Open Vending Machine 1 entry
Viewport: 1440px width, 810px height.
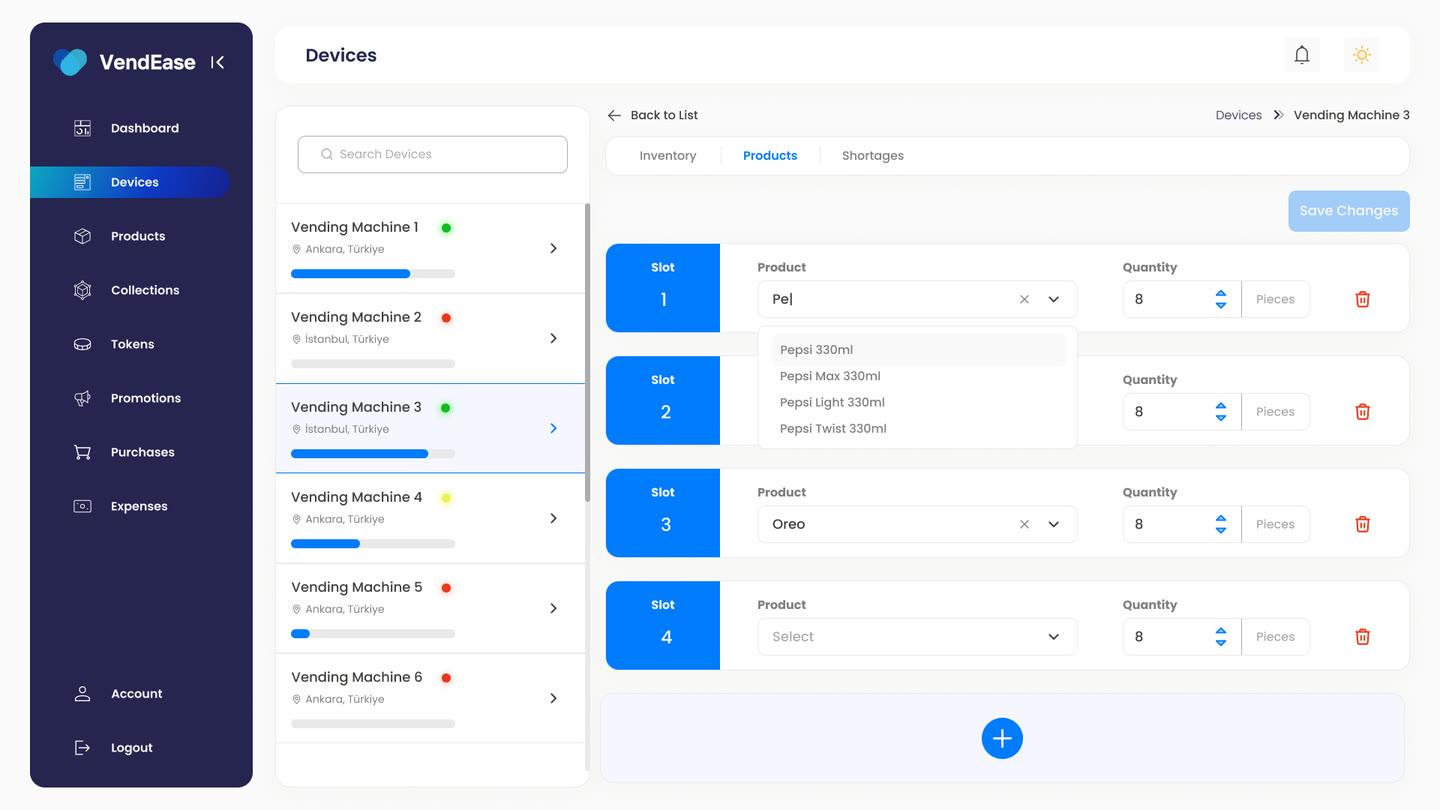(431, 248)
